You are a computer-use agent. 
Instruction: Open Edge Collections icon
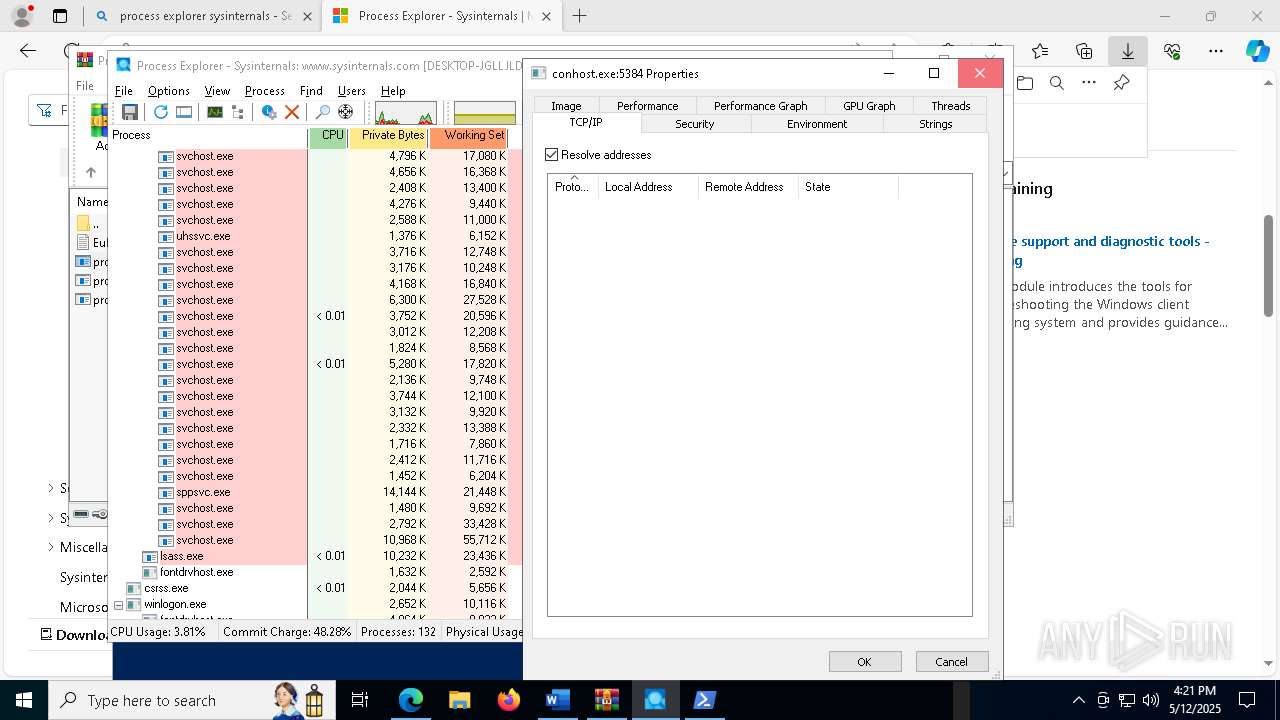(1084, 51)
